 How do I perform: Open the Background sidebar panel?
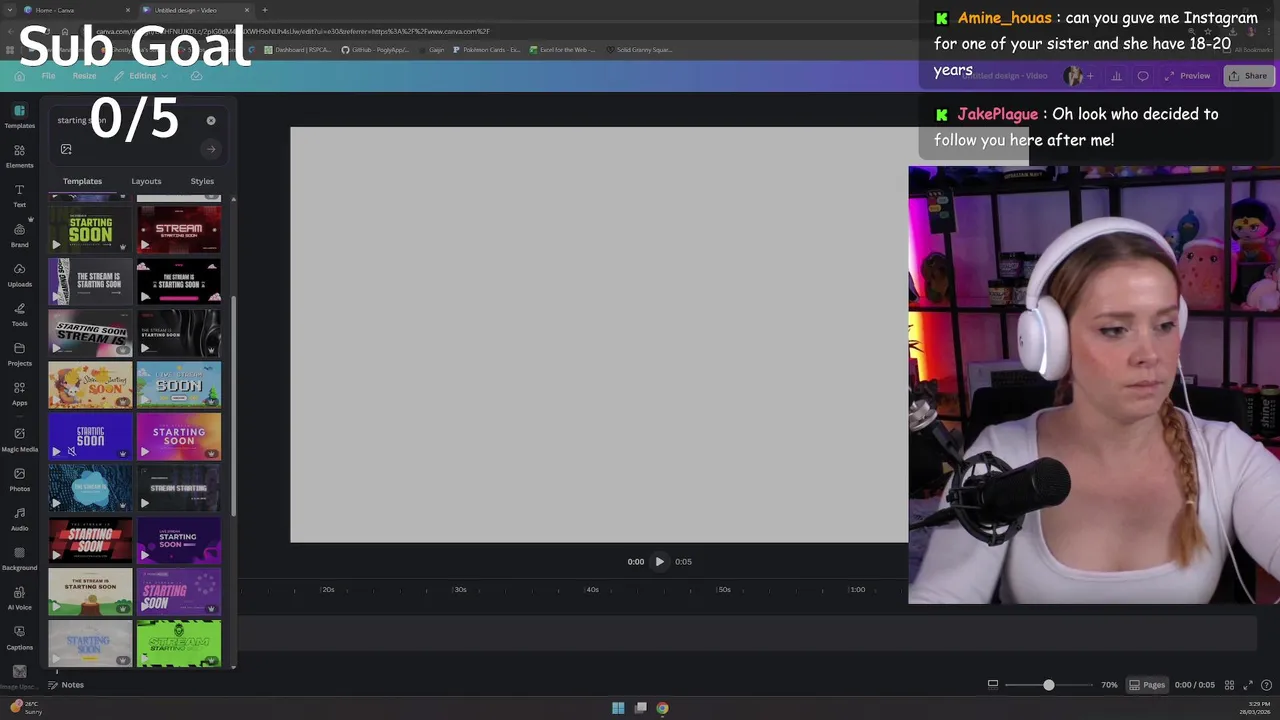19,558
